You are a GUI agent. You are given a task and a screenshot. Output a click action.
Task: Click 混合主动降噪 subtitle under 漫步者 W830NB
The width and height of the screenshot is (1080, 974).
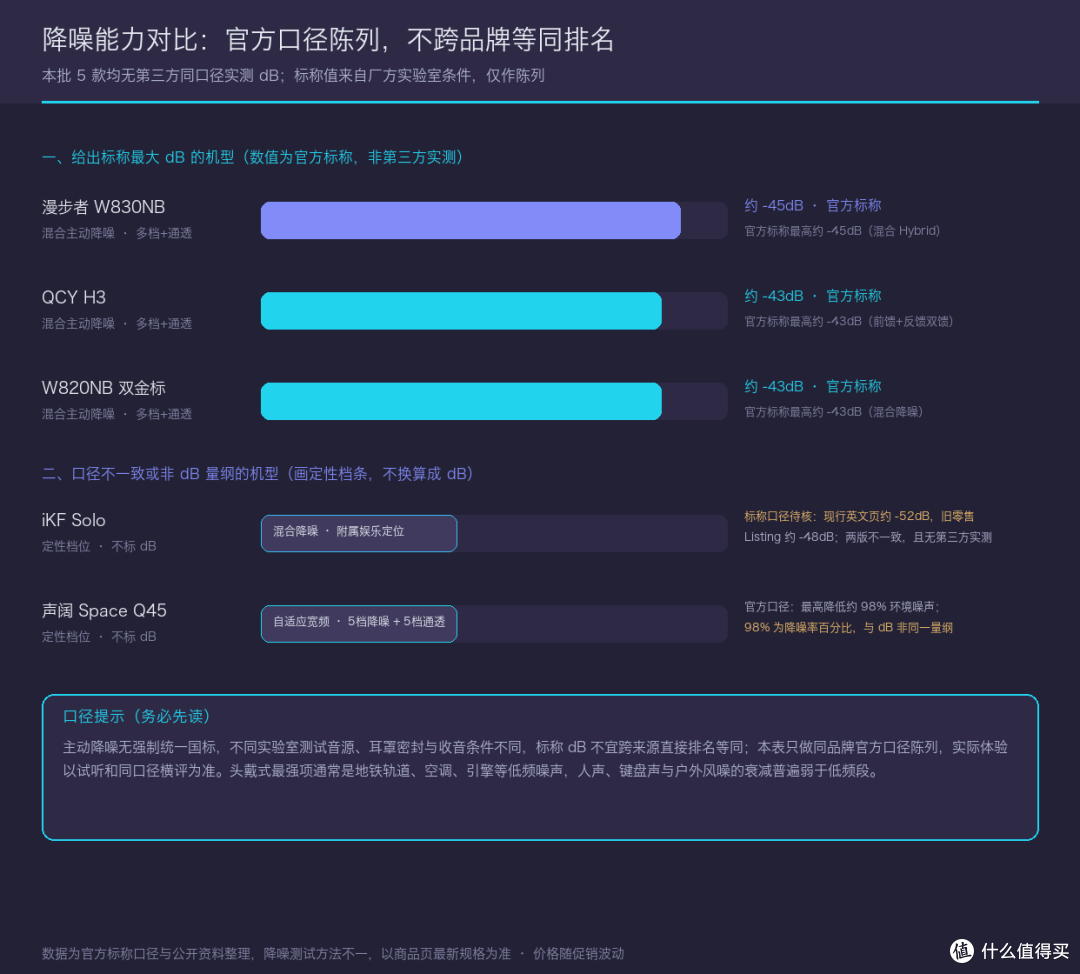[x=117, y=234]
